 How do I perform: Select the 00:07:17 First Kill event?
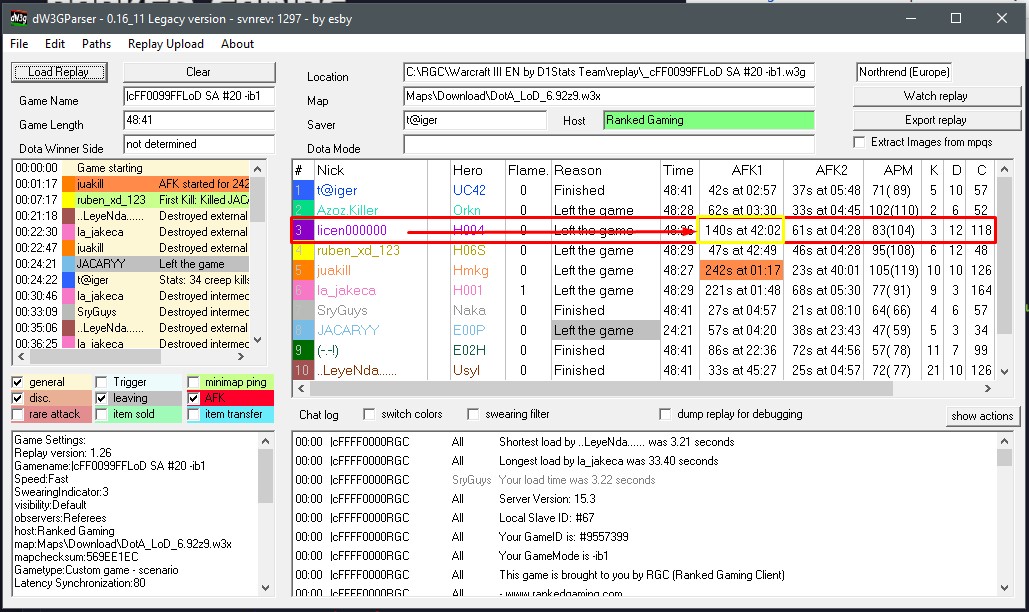pos(131,200)
